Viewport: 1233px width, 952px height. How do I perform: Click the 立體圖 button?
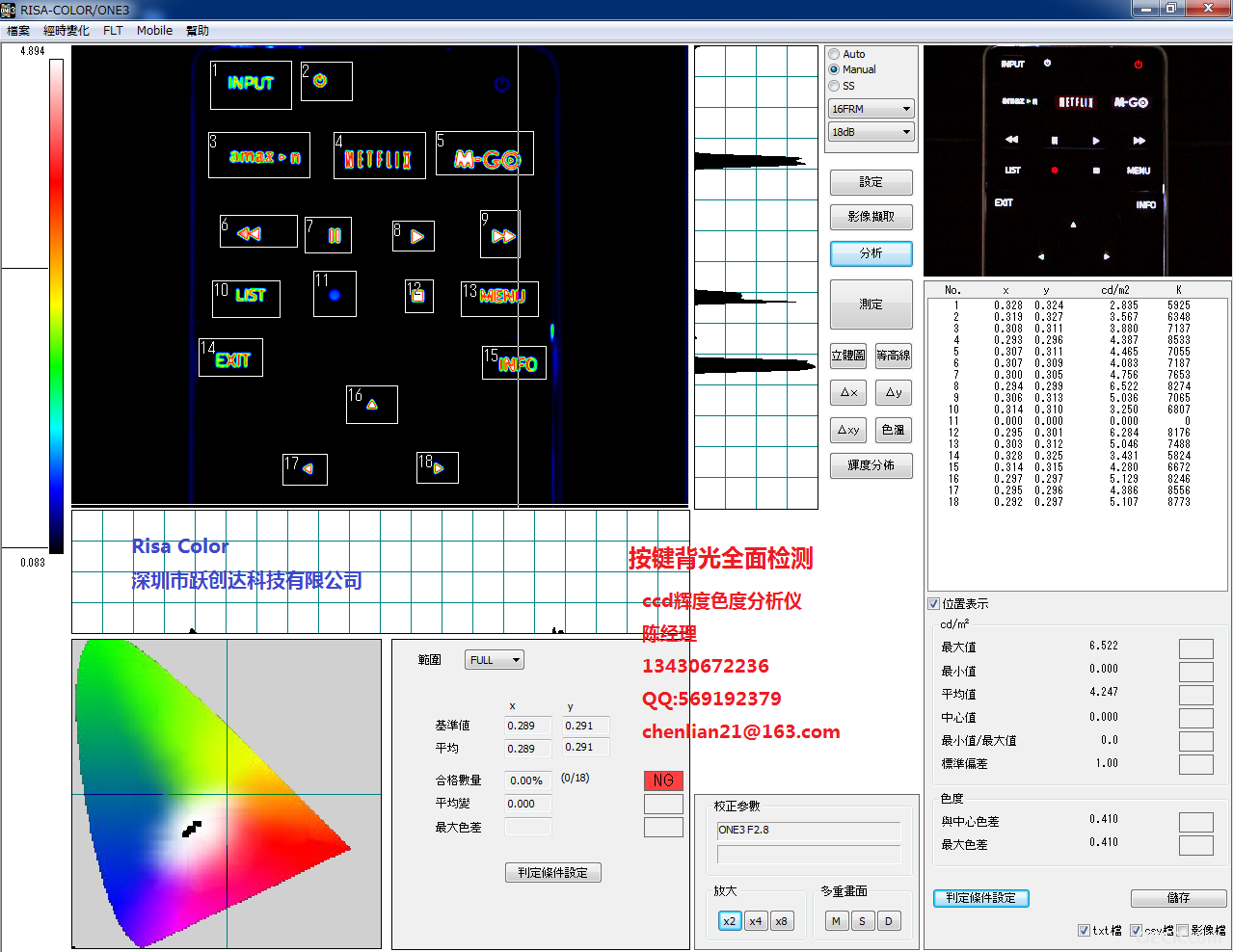point(848,356)
